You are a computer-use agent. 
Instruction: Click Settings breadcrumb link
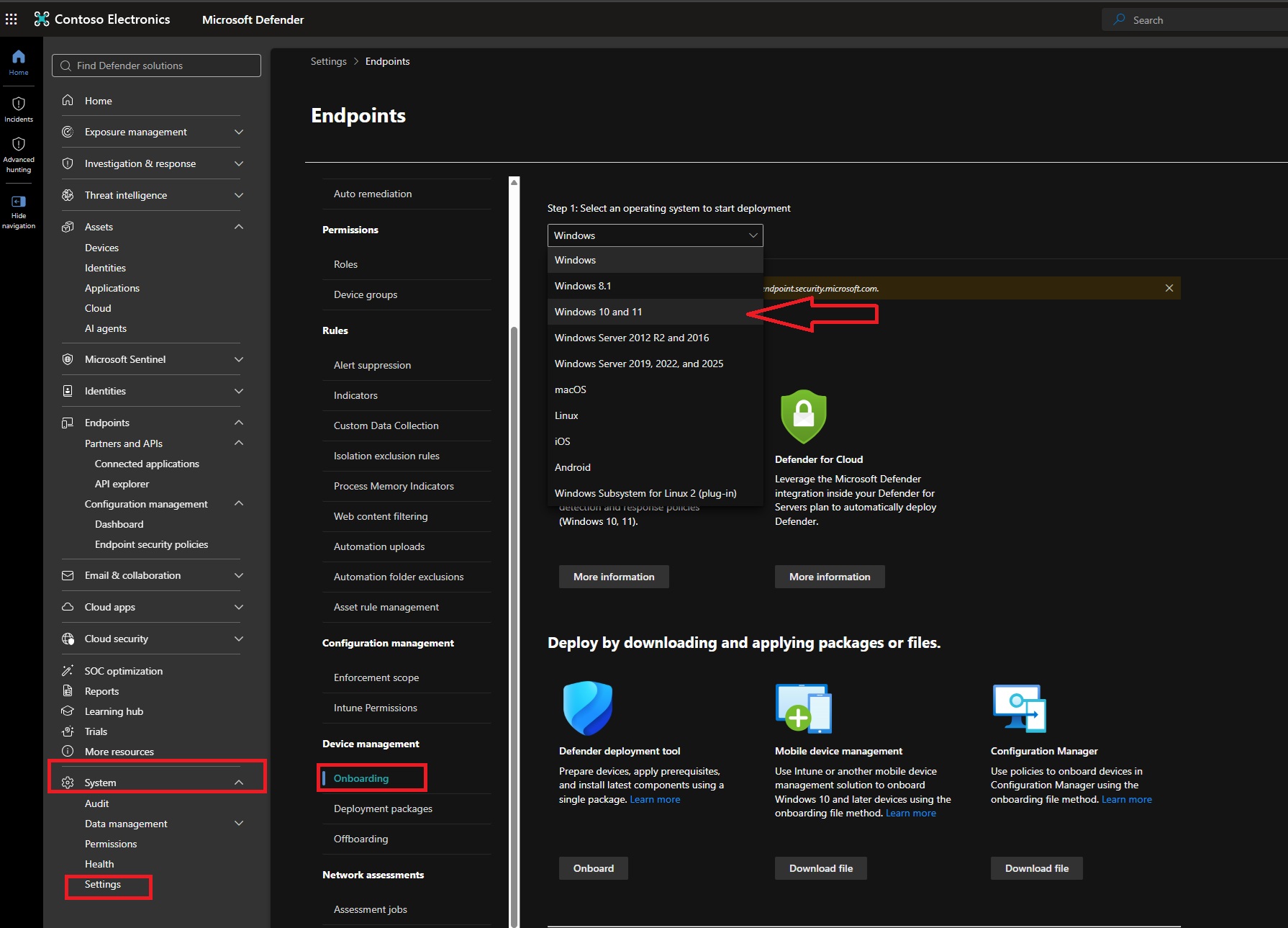point(329,61)
